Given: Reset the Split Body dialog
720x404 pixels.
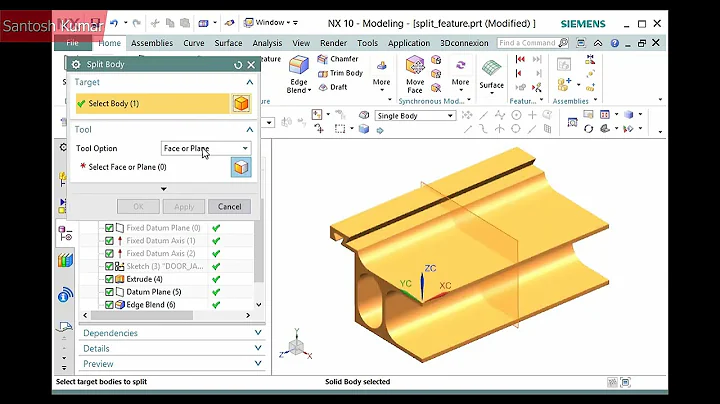Looking at the screenshot, I should point(238,65).
